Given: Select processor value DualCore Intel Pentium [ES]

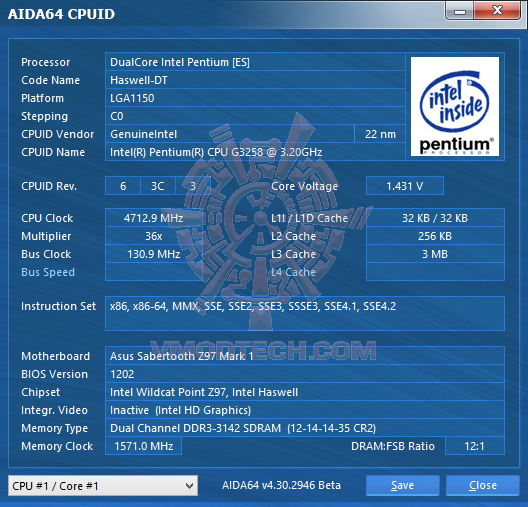Looking at the screenshot, I should pyautogui.click(x=255, y=62).
